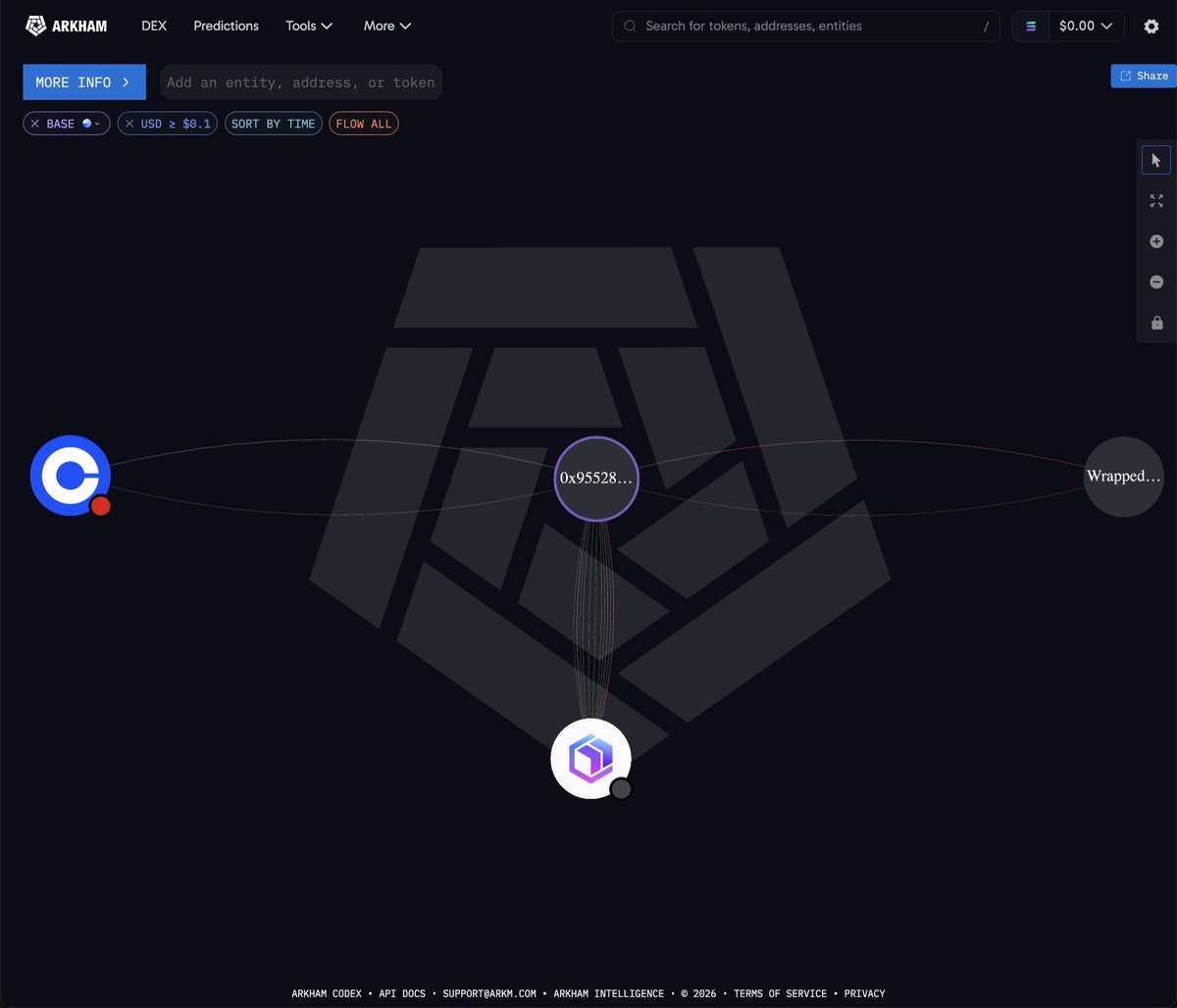Viewport: 1177px width, 1008px height.
Task: Toggle the lock graph icon
Action: click(x=1156, y=323)
